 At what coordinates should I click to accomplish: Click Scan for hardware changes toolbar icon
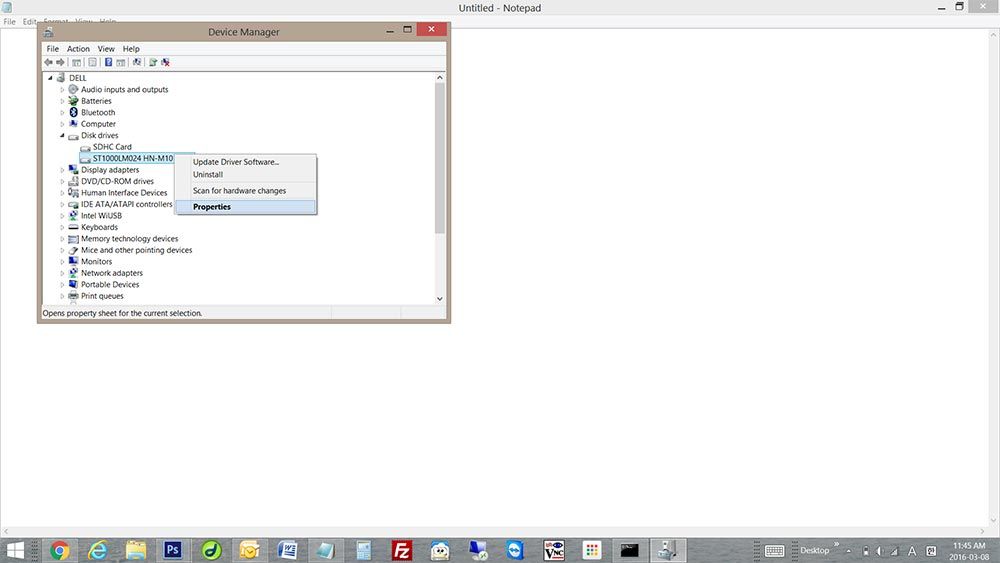(x=136, y=62)
